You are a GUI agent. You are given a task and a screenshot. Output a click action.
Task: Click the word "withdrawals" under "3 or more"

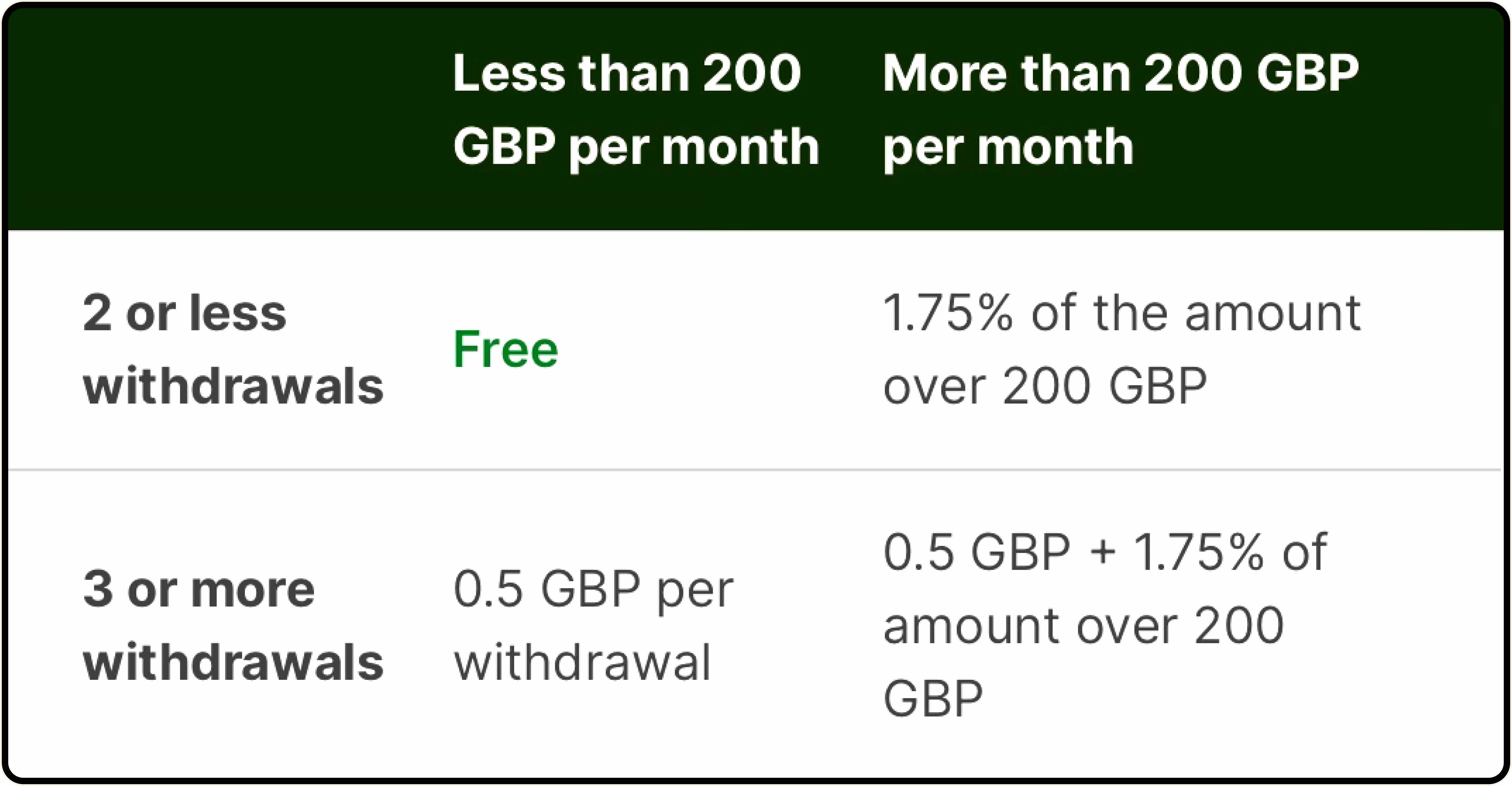tap(233, 662)
